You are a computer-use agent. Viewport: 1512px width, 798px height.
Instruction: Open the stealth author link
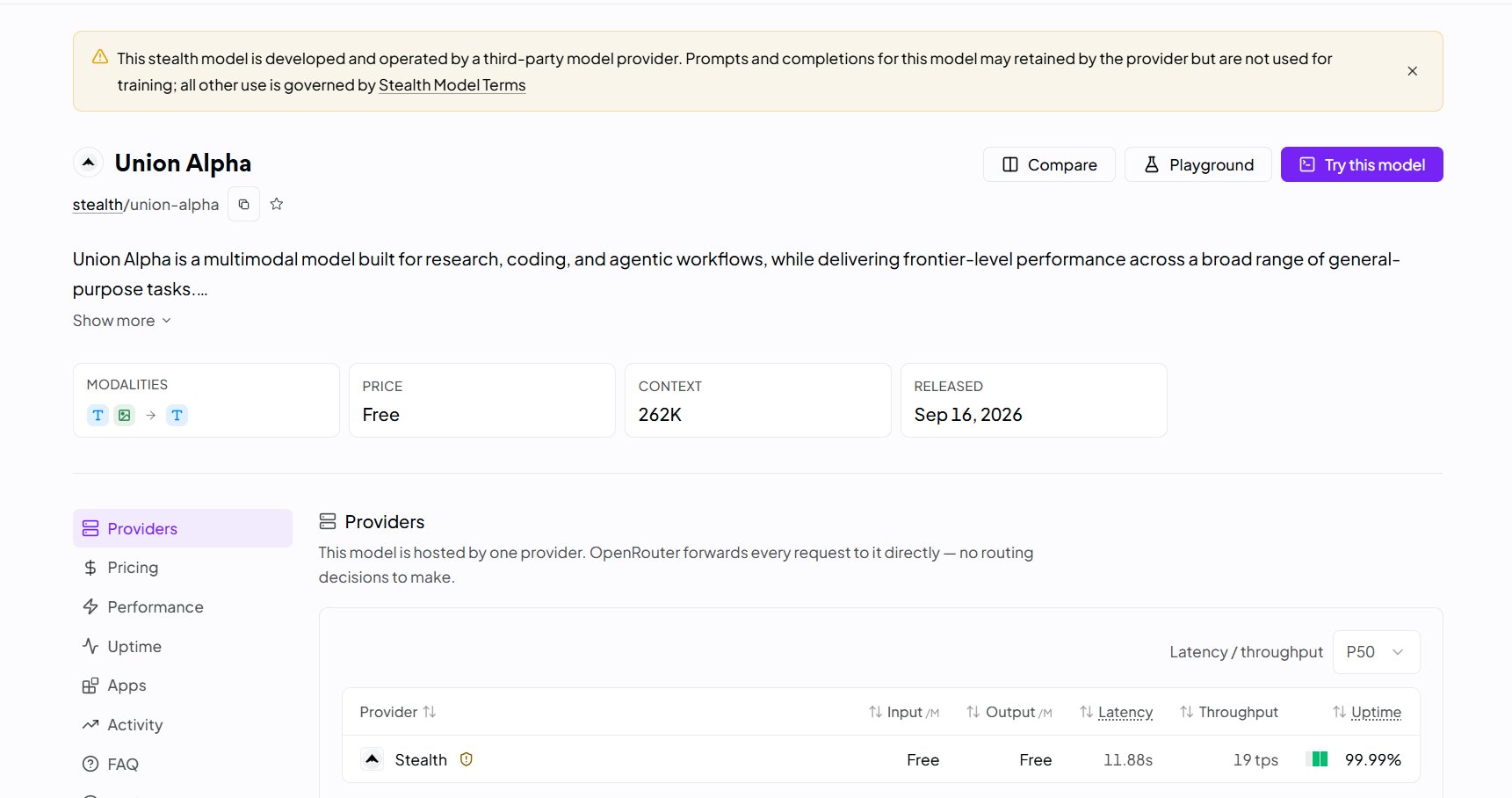[98, 205]
